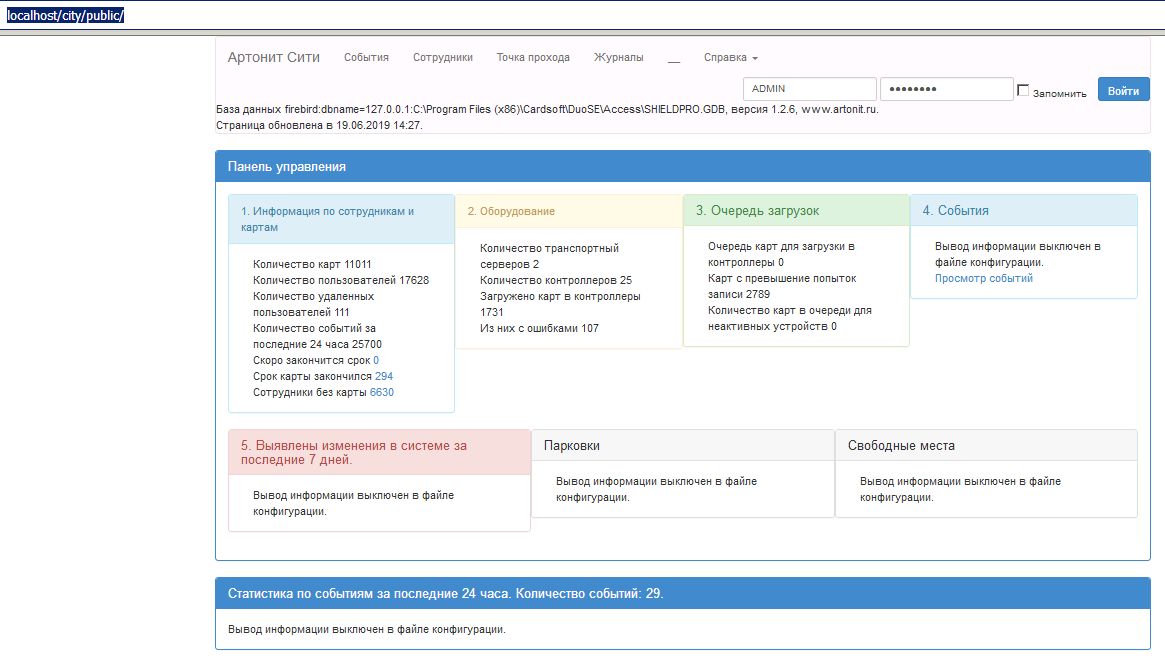Open the События navigation item
This screenshot has height=659, width=1165.
[x=366, y=58]
